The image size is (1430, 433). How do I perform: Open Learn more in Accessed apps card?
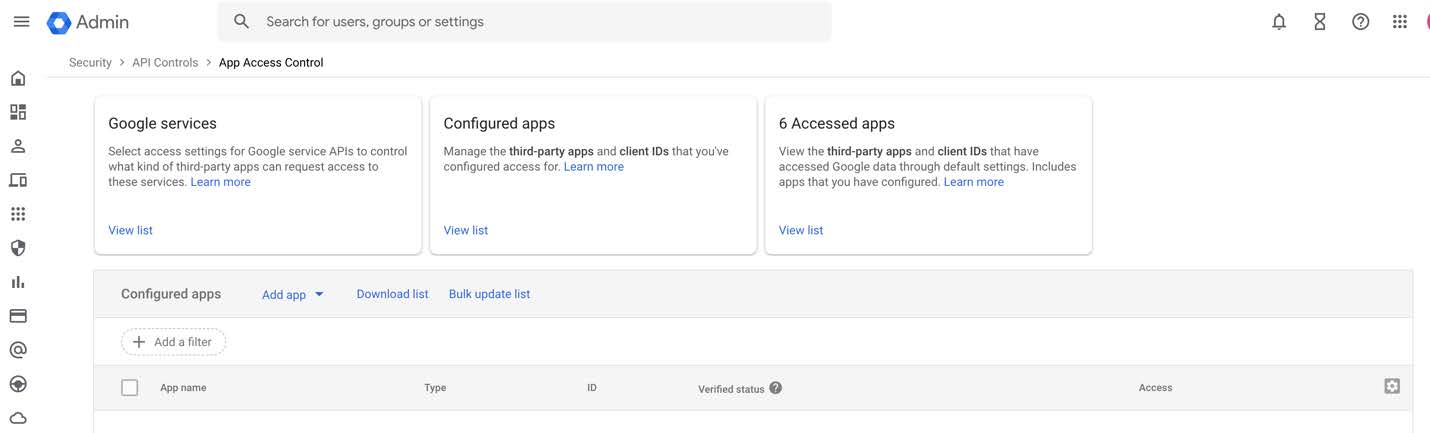(974, 182)
